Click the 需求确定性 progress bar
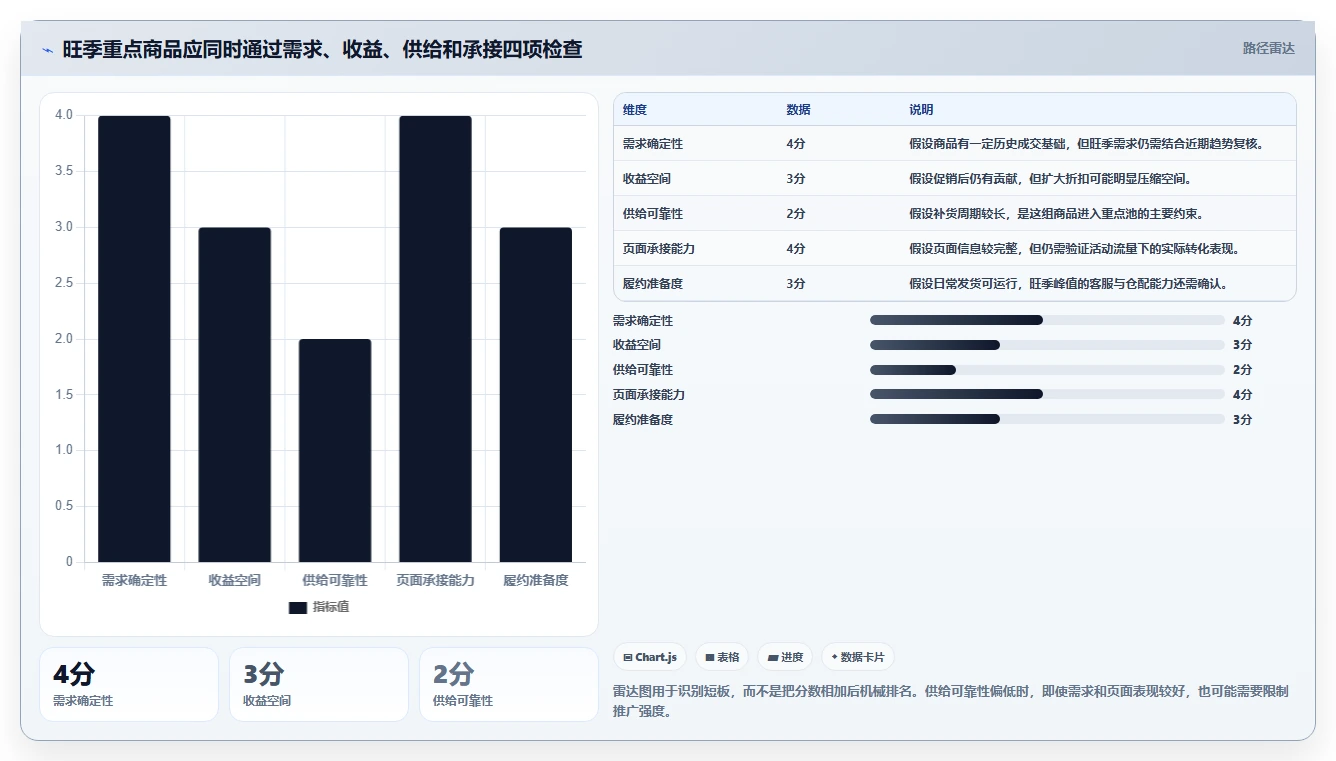 (1047, 320)
